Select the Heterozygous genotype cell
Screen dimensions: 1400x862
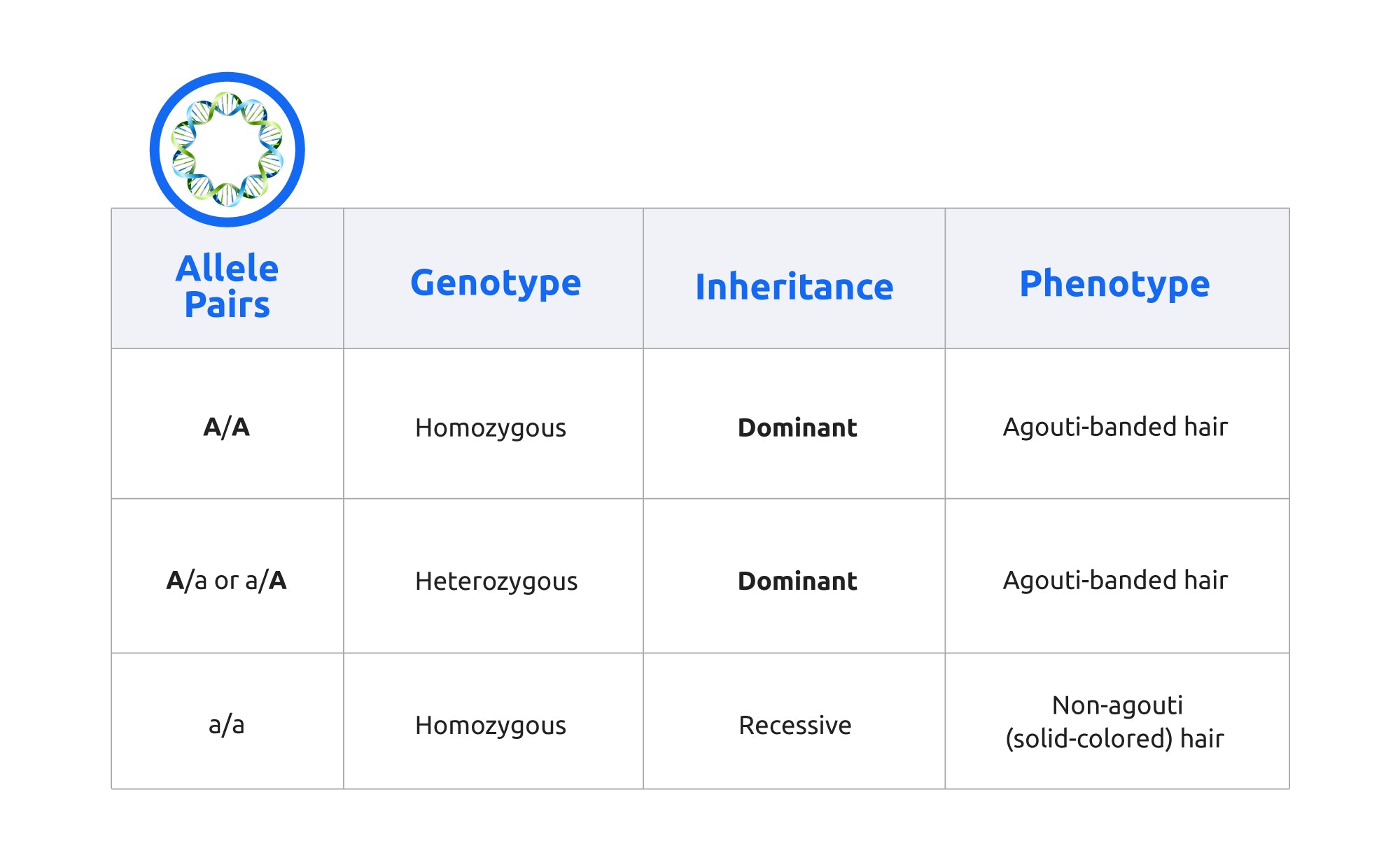tap(496, 581)
